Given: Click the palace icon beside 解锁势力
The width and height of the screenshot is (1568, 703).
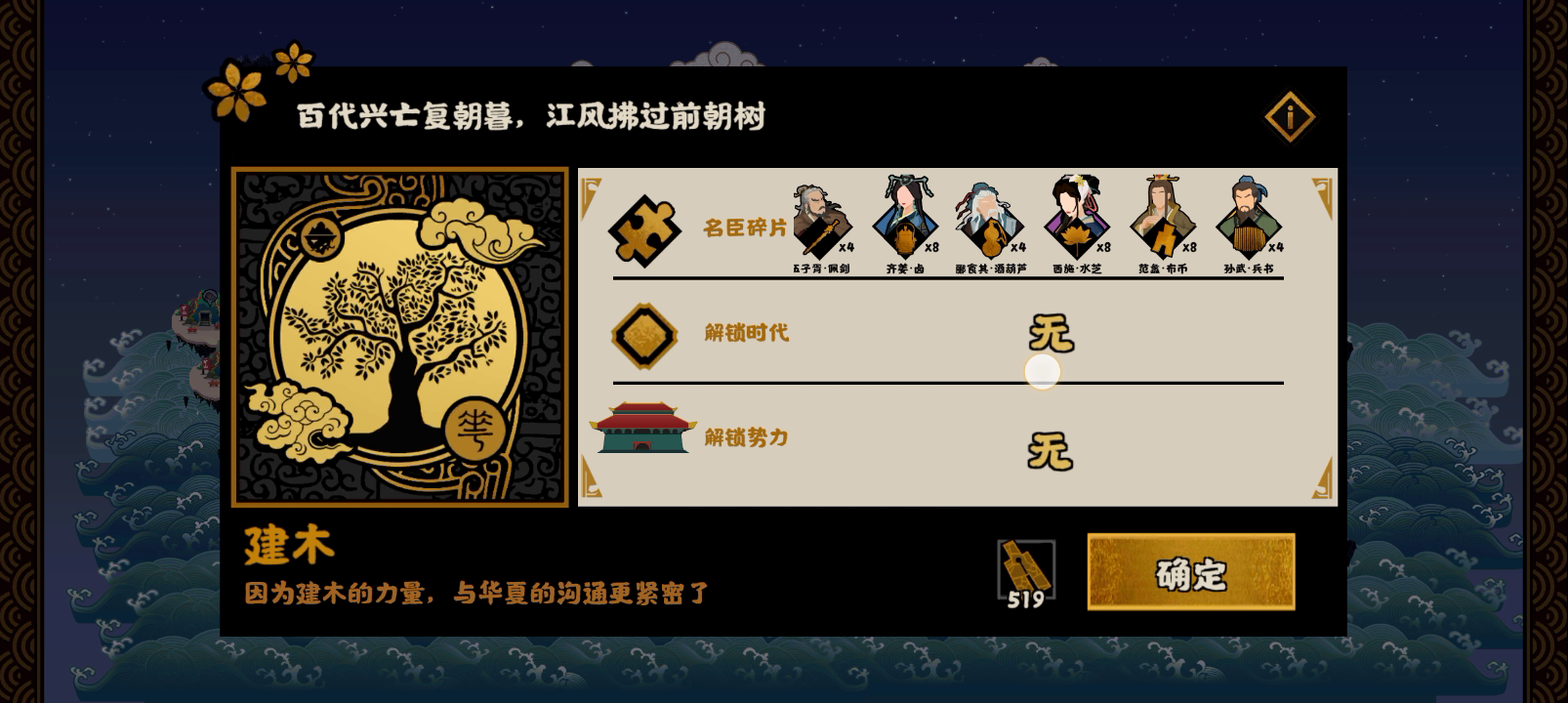Looking at the screenshot, I should (x=643, y=428).
